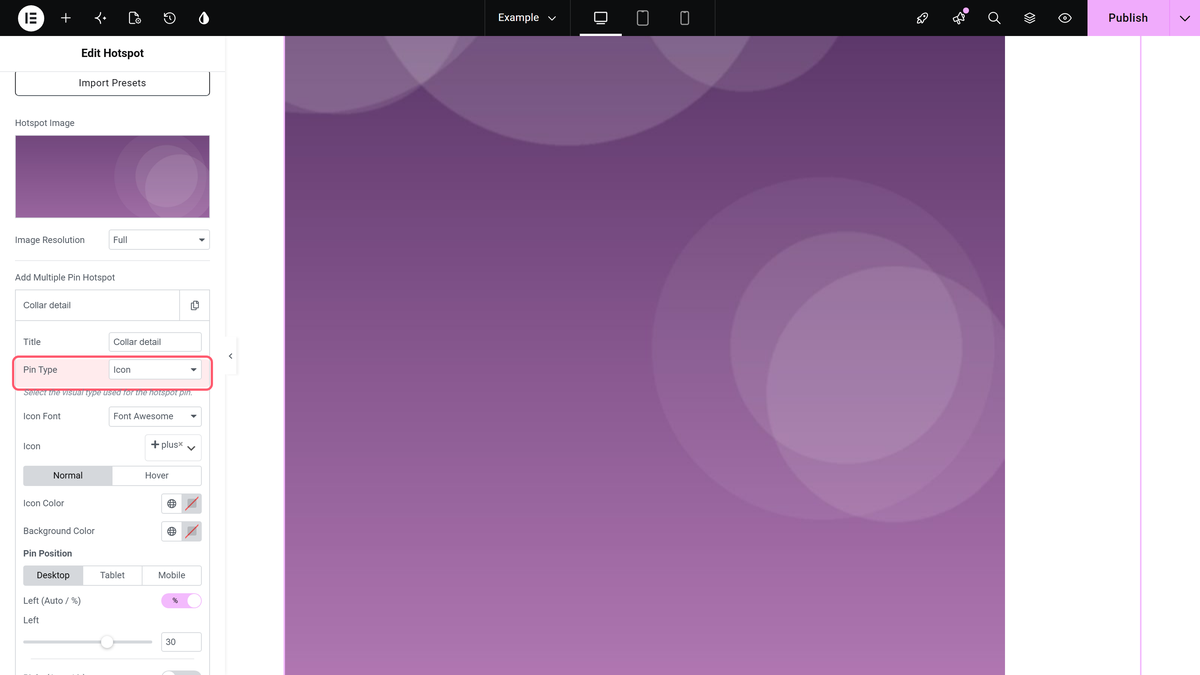Screen dimensions: 1200x675
Task: Duplicate the Collar detail hotspot item
Action: pos(195,305)
